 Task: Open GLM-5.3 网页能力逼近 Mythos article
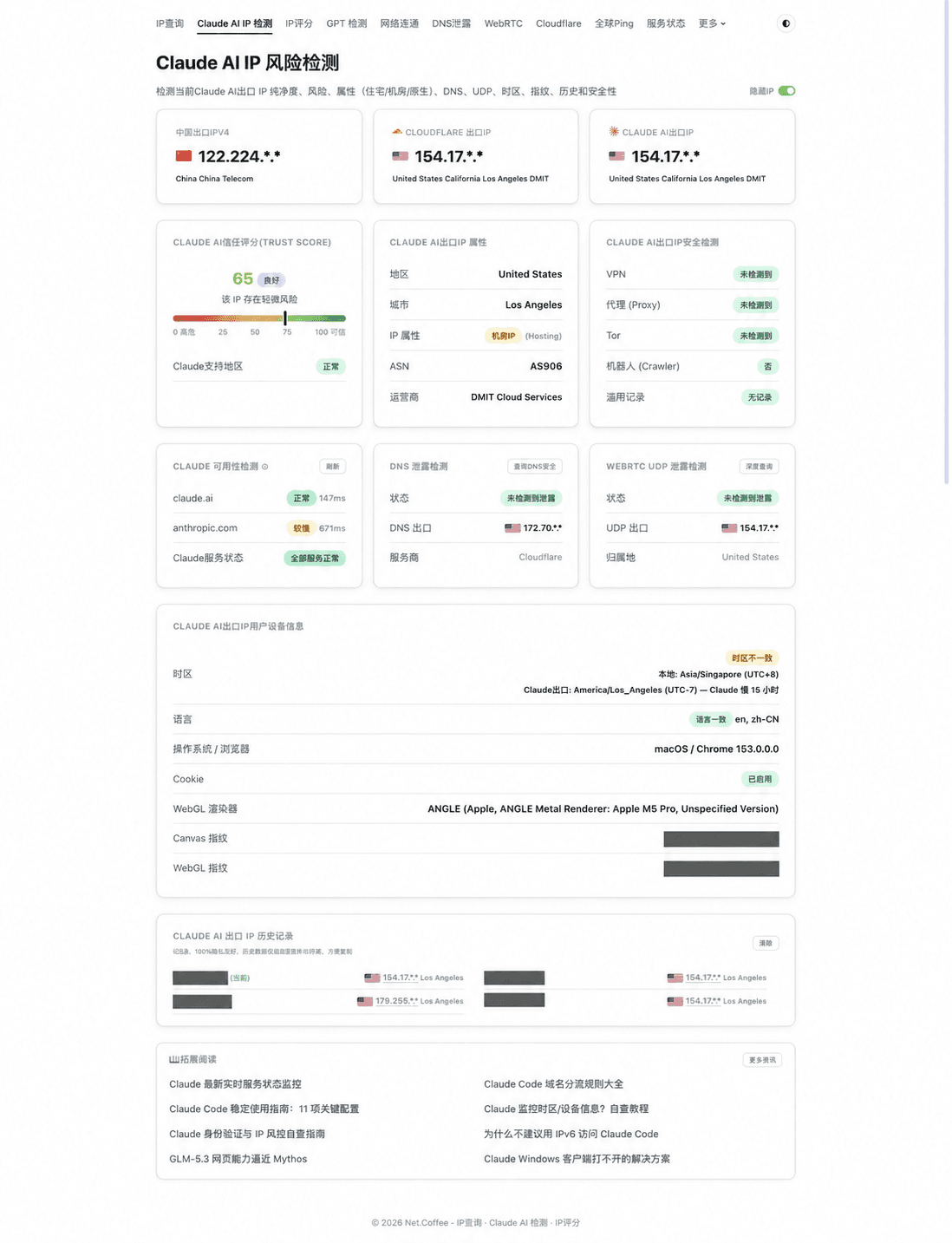(238, 1159)
